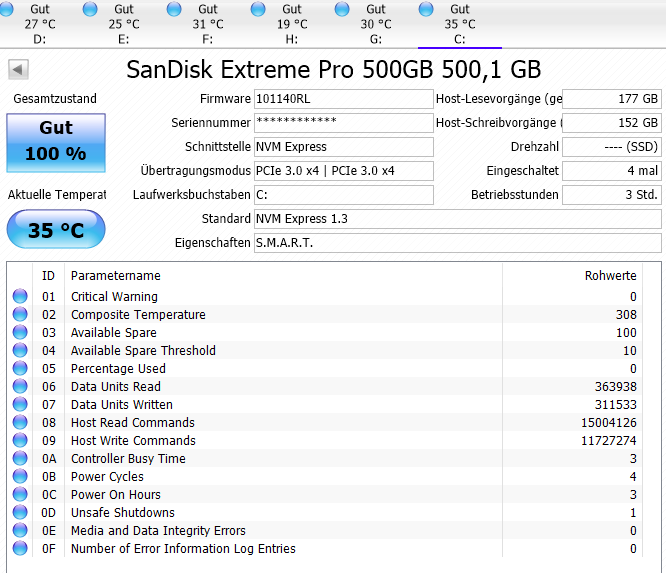Click the status icon for Power Cycles
Image resolution: width=666 pixels, height=573 pixels.
point(20,476)
